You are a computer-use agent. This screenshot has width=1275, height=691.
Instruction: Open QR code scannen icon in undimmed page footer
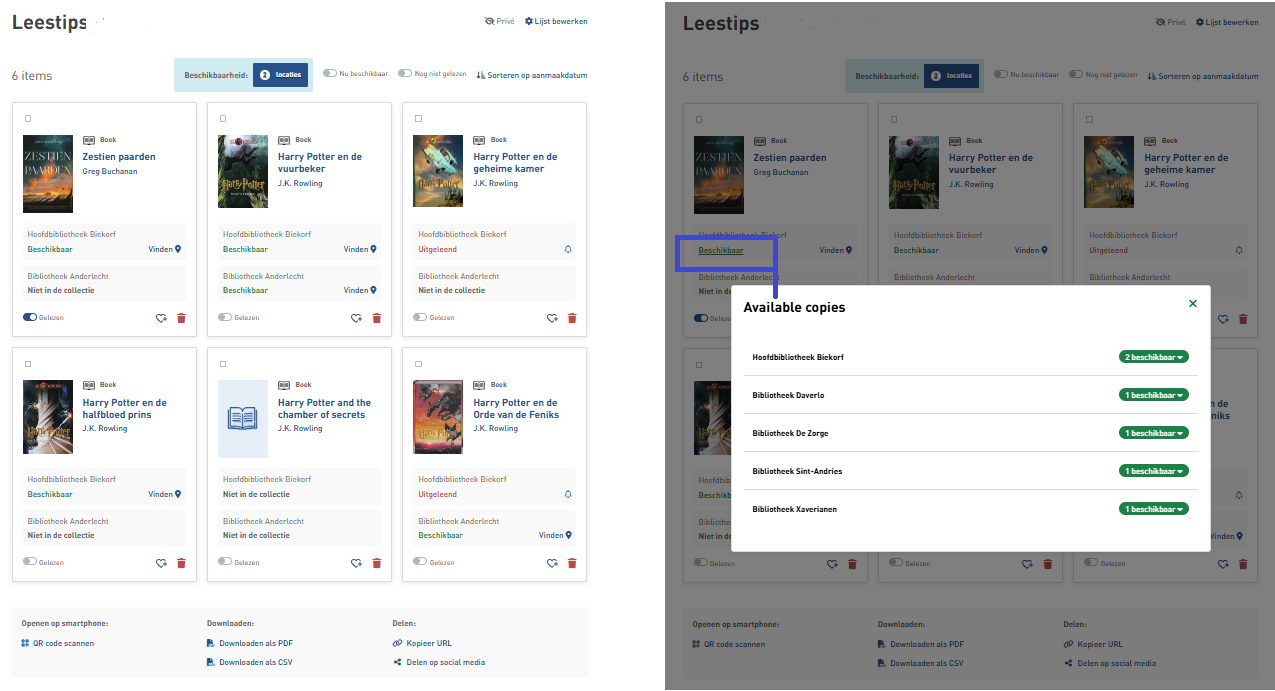click(25, 643)
